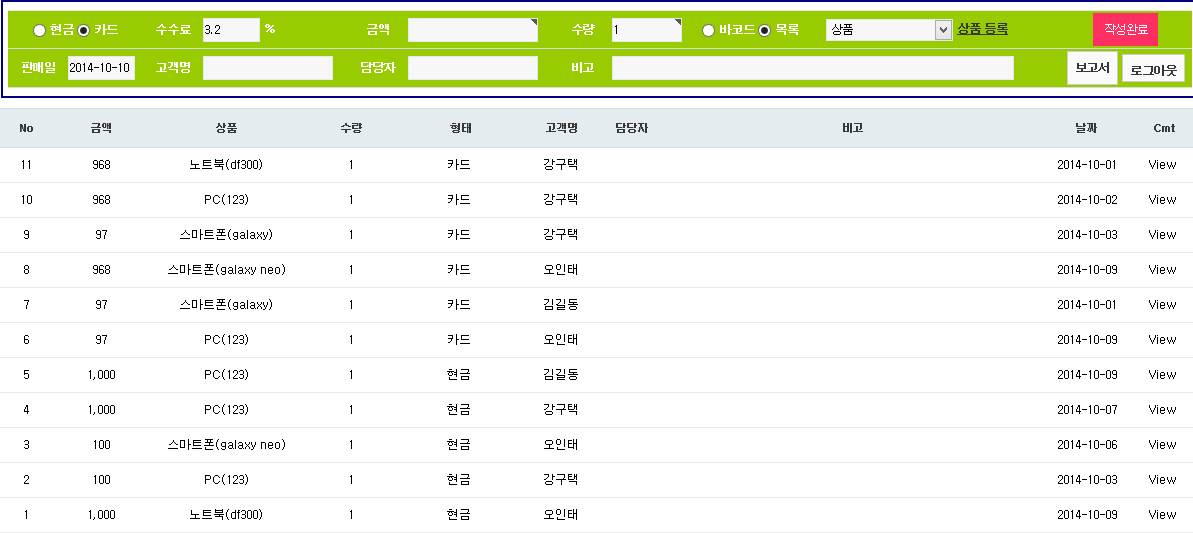Open View link for row No 11
This screenshot has height=533, width=1193.
click(1162, 165)
